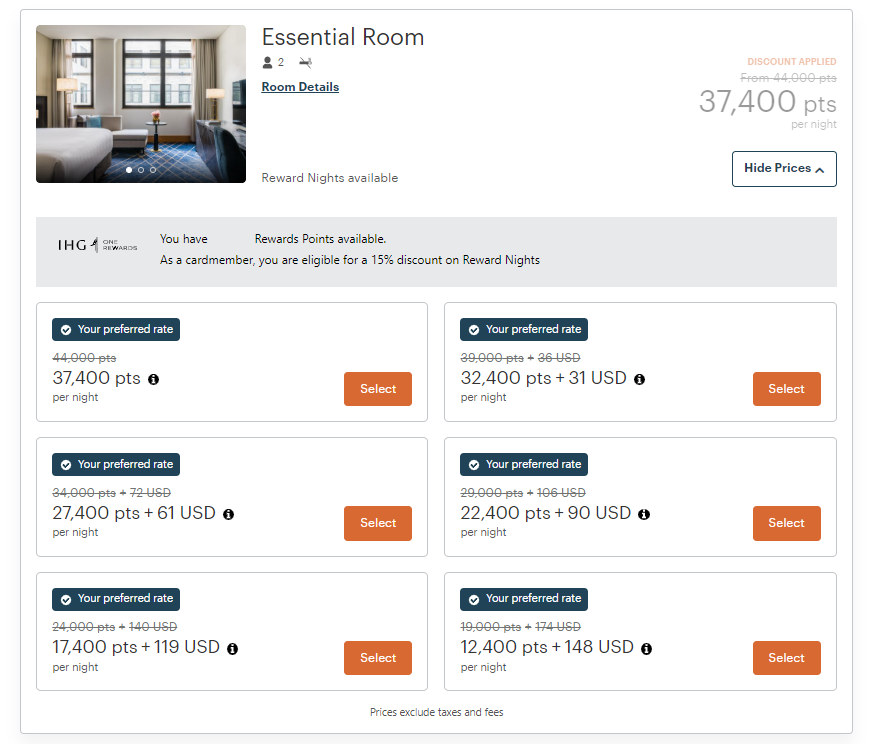Select the 37,400 pts per night rate
Screen dimensions: 874x744
378,389
